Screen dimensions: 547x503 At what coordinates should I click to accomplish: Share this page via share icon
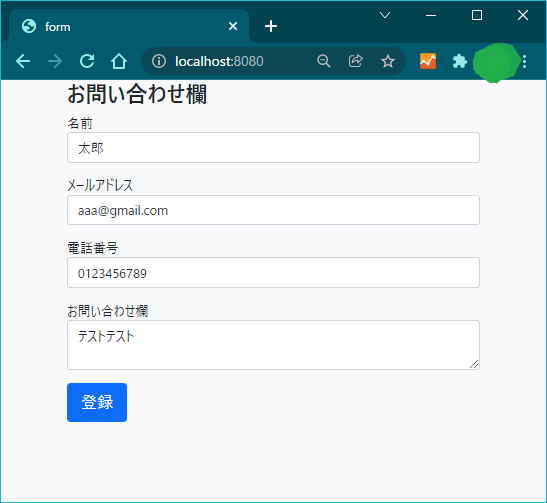pos(355,61)
